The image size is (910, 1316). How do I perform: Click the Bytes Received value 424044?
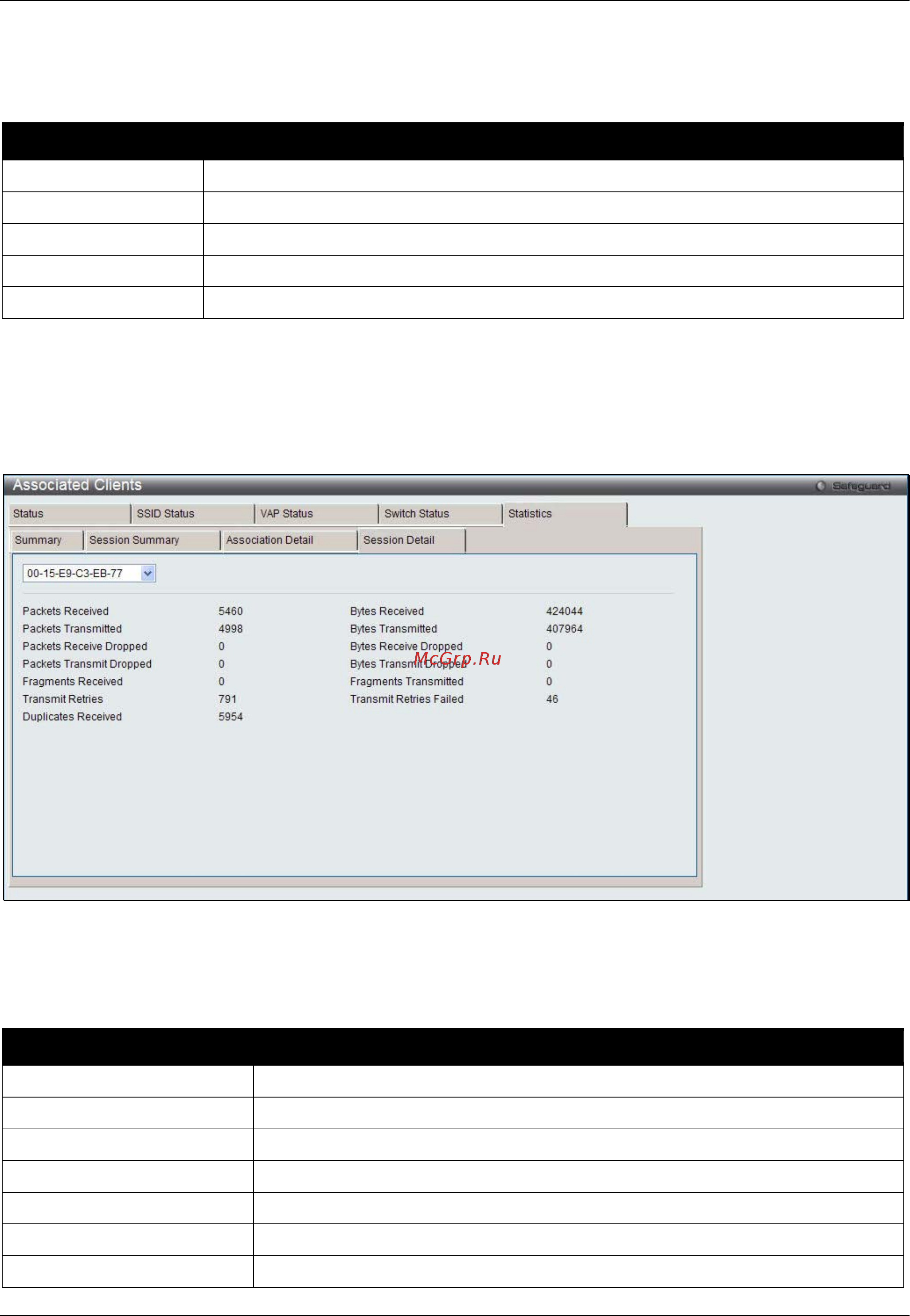click(x=564, y=611)
